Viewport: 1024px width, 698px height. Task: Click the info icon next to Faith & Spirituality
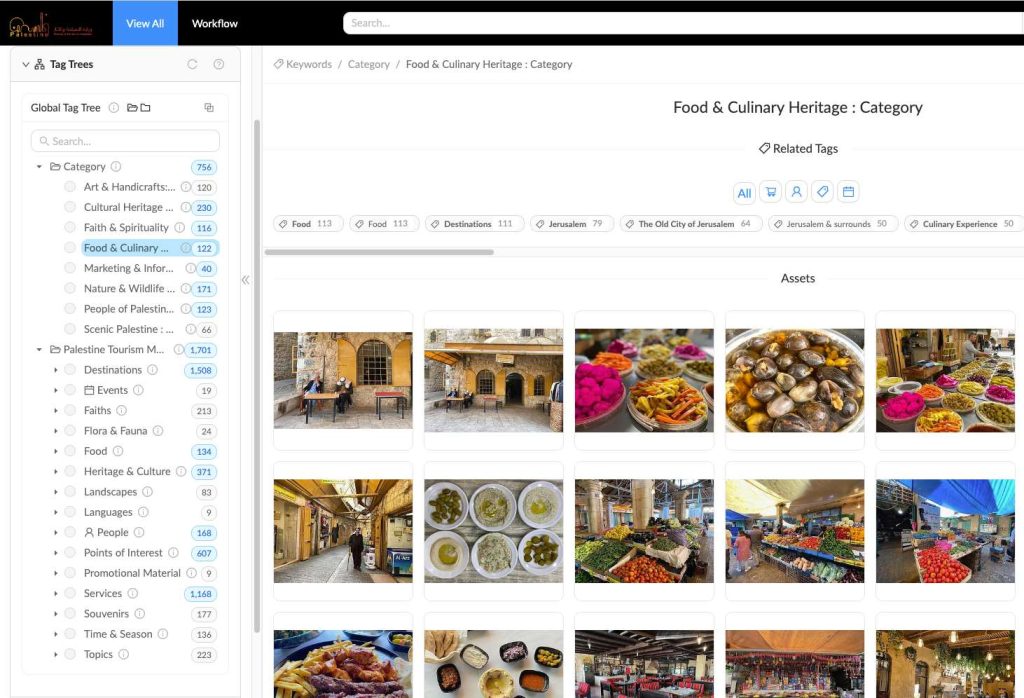(x=179, y=228)
